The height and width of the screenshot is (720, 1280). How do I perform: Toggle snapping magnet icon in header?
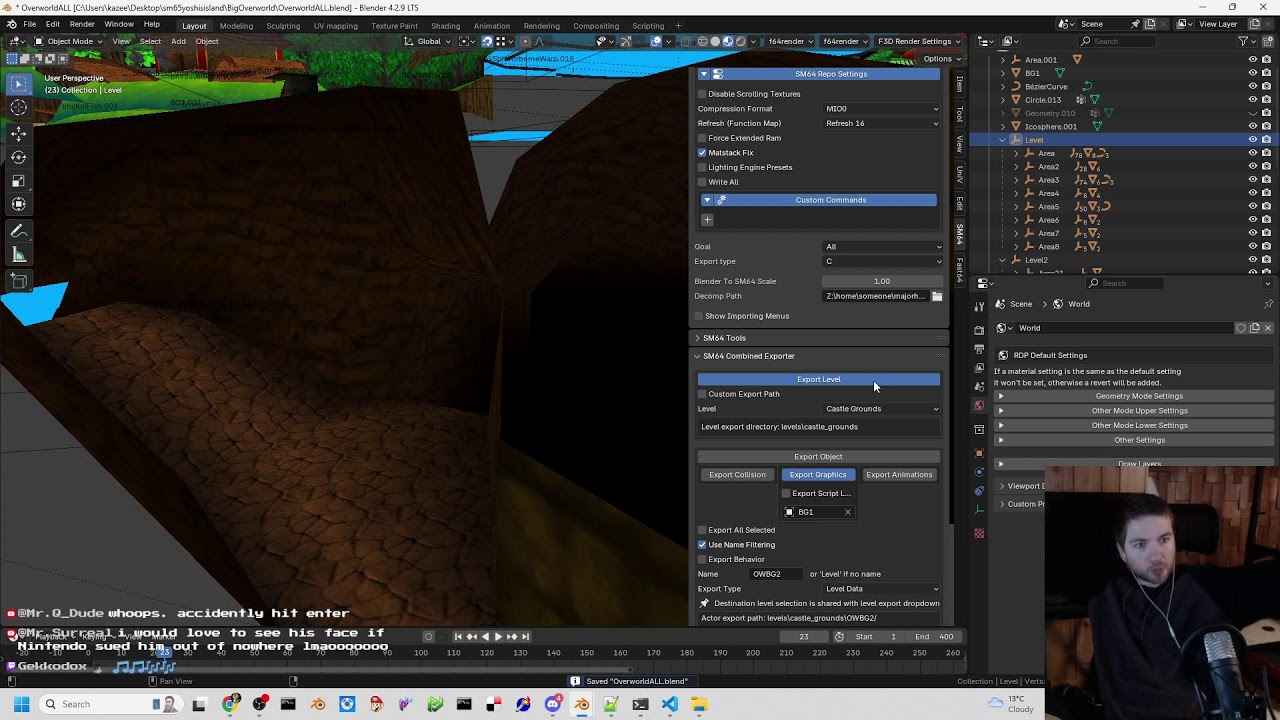(487, 41)
